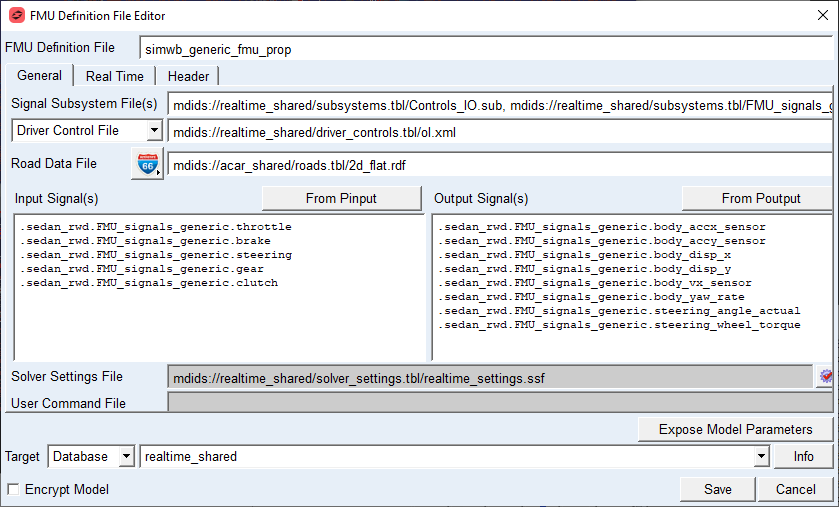Click the From Pinput button
Viewport: 839px width, 507px height.
tap(341, 198)
